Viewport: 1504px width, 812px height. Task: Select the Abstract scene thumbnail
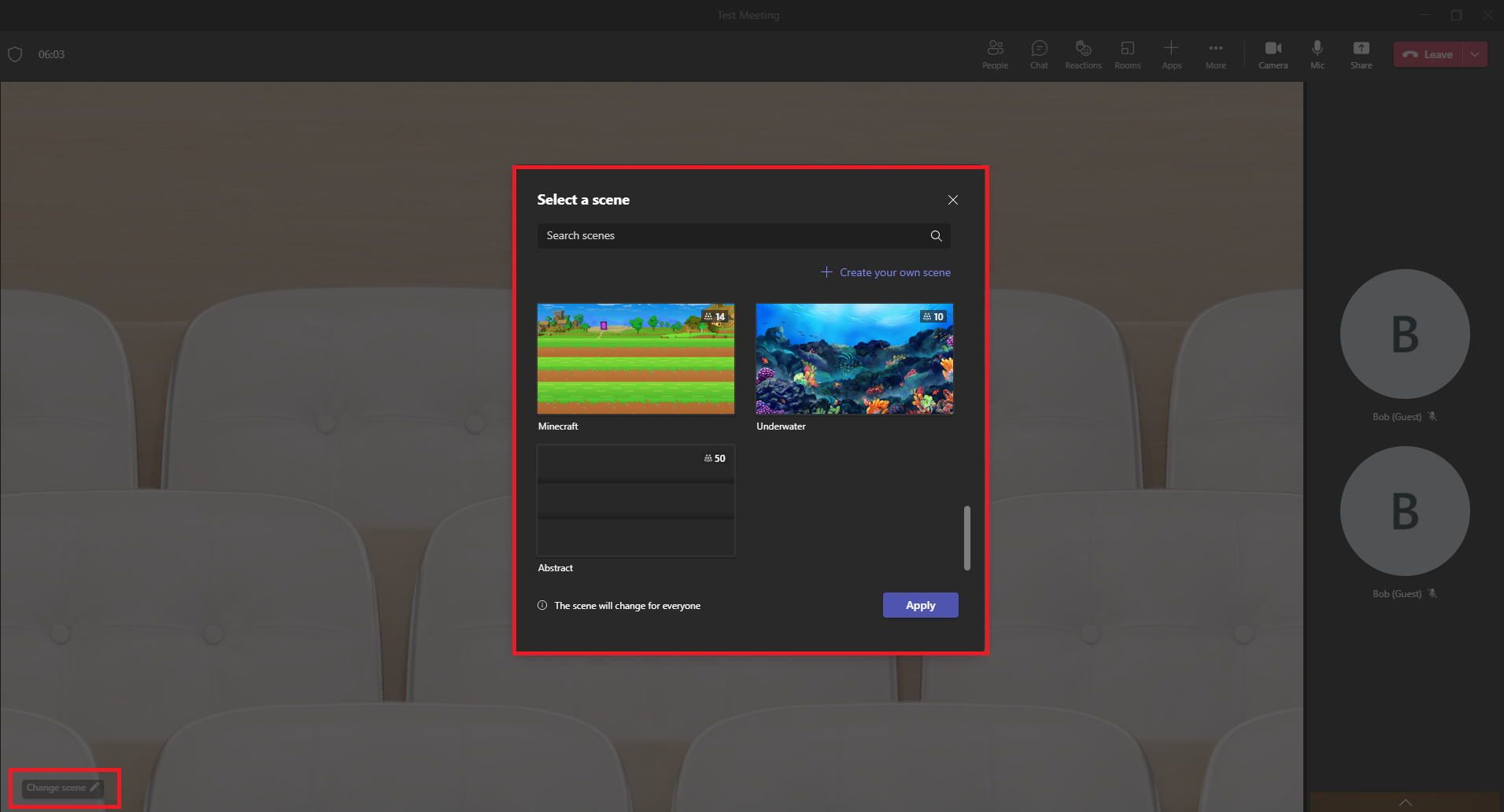(x=636, y=500)
